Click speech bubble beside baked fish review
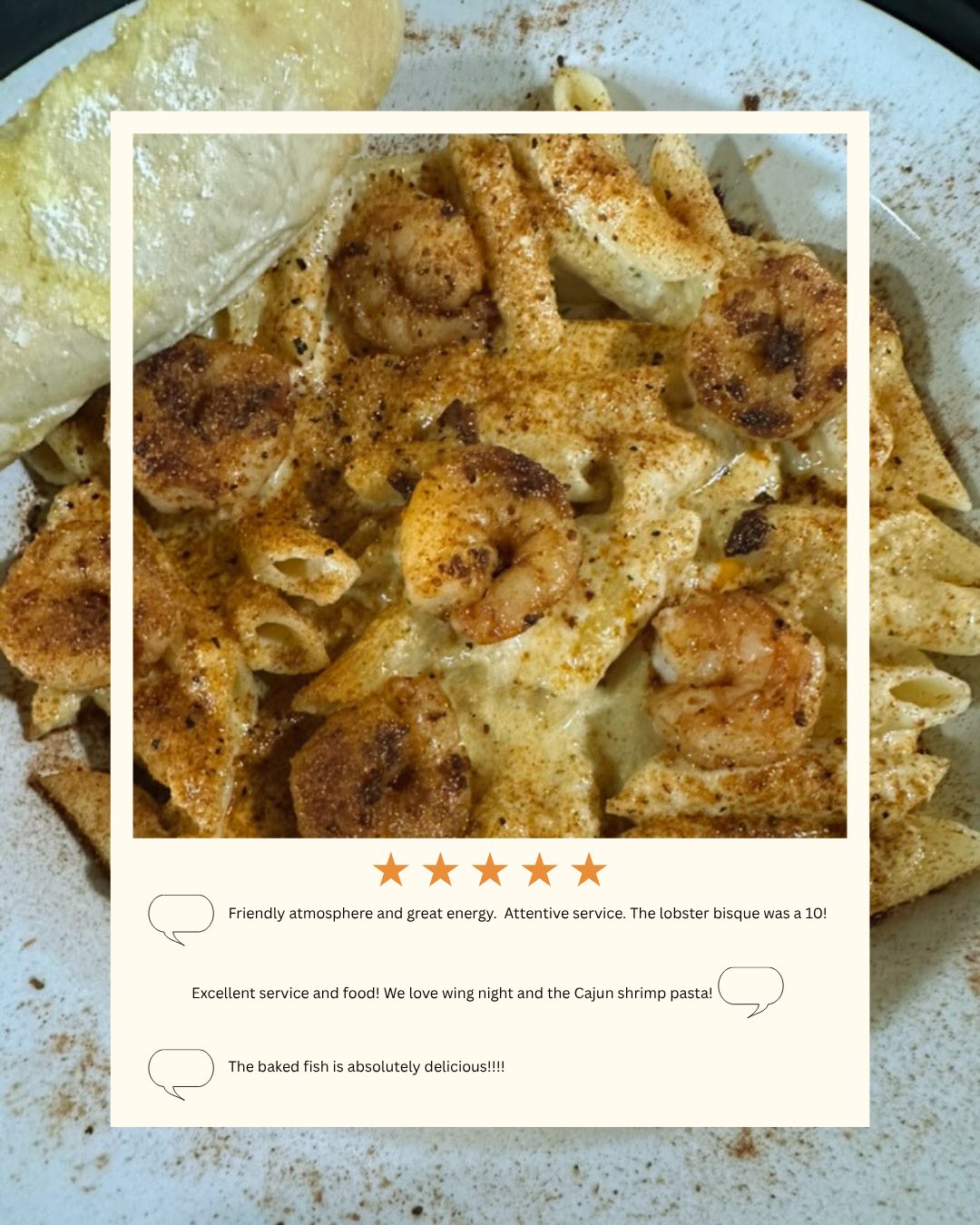 pos(181,1073)
